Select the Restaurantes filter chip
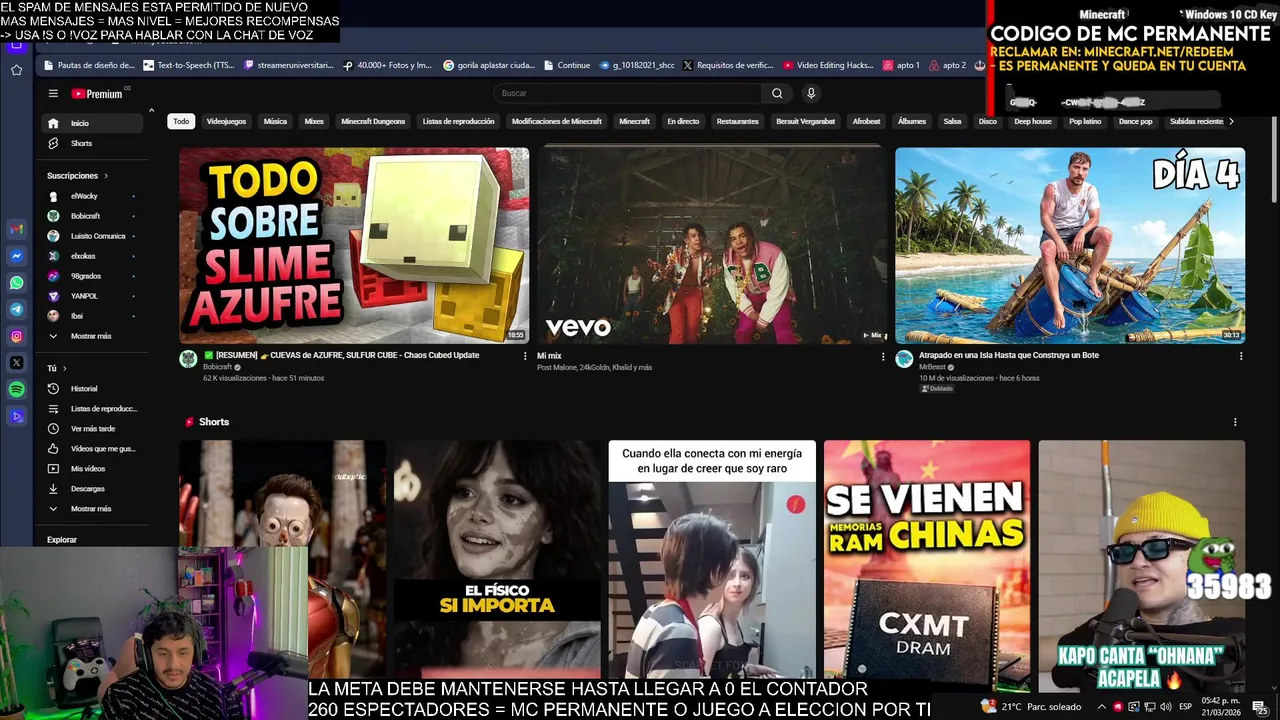 point(738,121)
